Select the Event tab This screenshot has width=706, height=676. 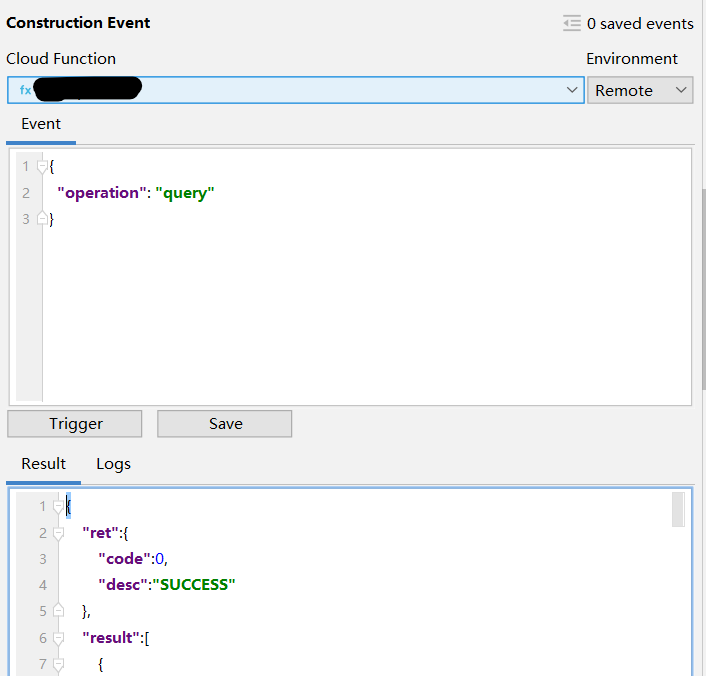click(x=41, y=124)
